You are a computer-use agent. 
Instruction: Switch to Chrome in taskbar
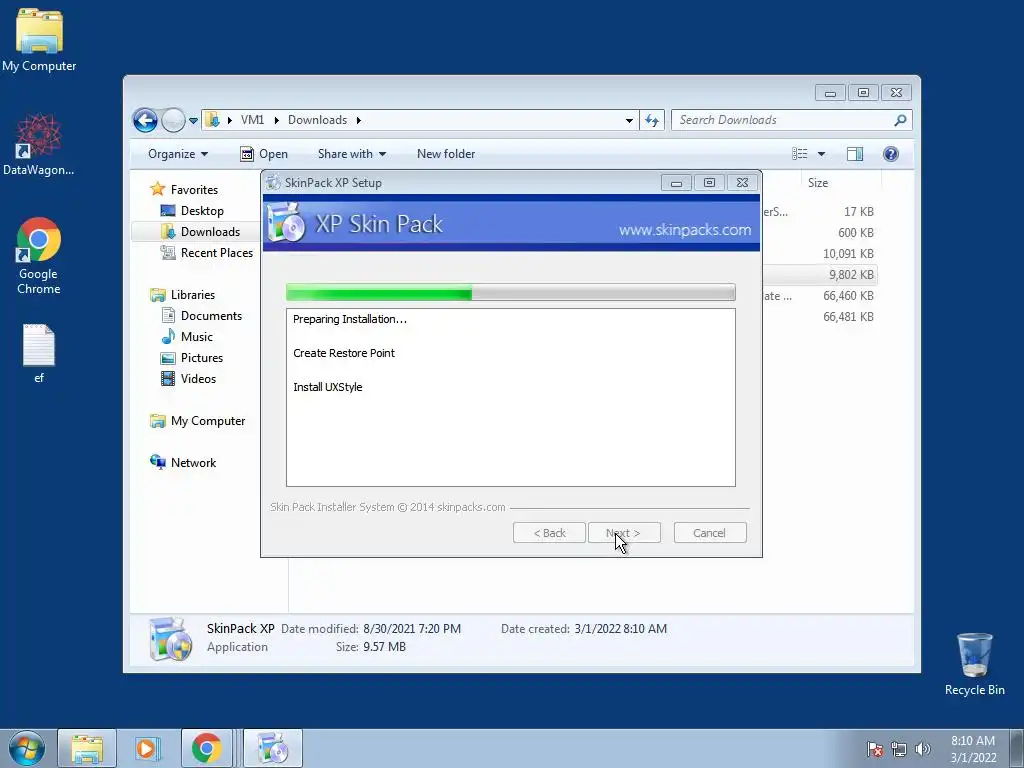[x=206, y=748]
